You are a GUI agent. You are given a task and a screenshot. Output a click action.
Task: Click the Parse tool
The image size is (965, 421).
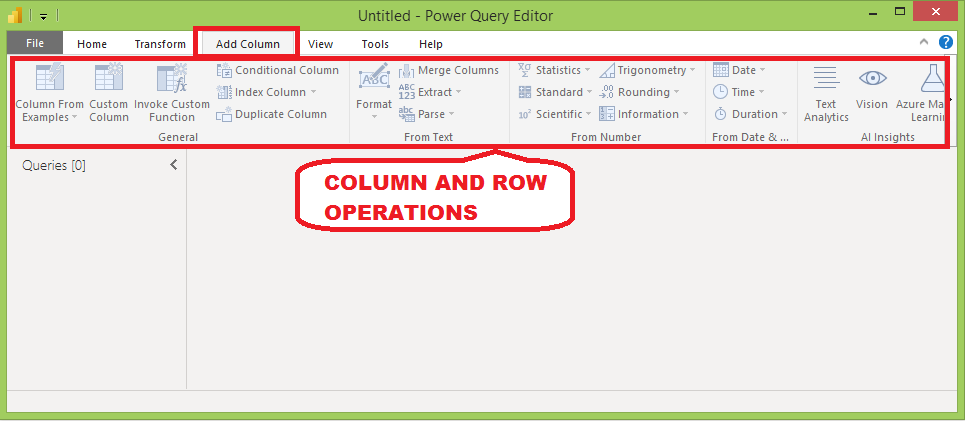click(x=426, y=114)
